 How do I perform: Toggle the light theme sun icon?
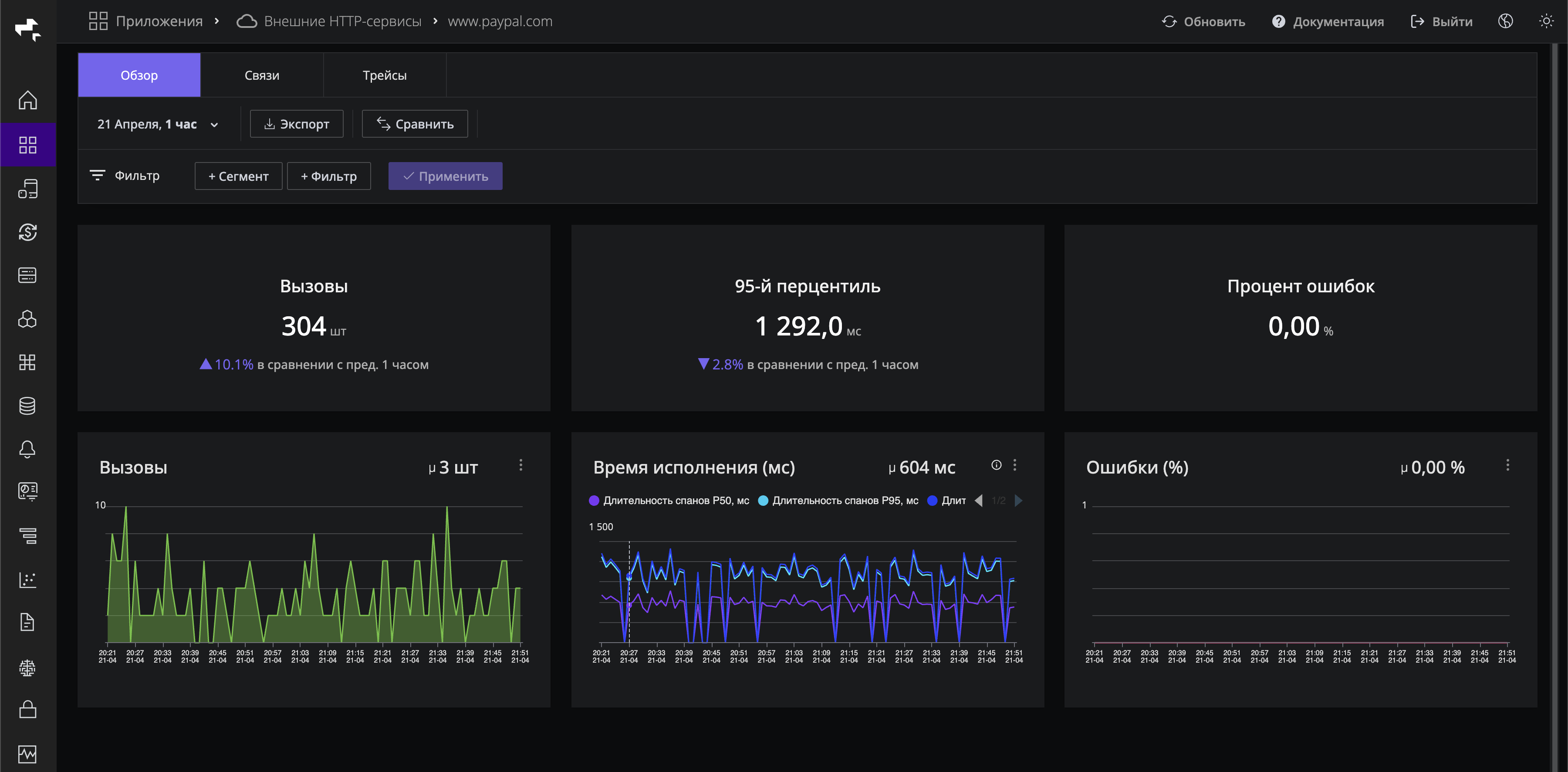coord(1546,21)
